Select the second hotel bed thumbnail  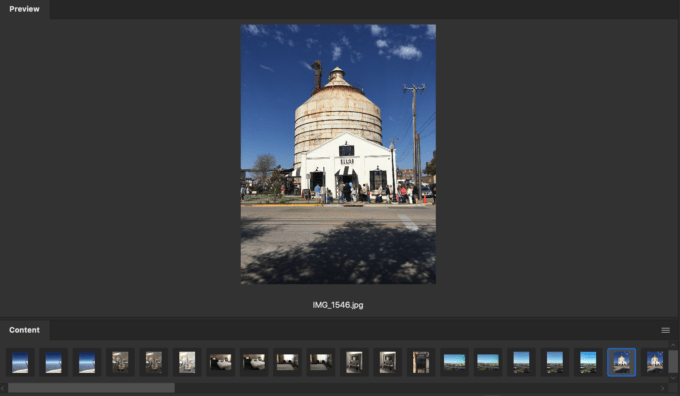pyautogui.click(x=254, y=362)
